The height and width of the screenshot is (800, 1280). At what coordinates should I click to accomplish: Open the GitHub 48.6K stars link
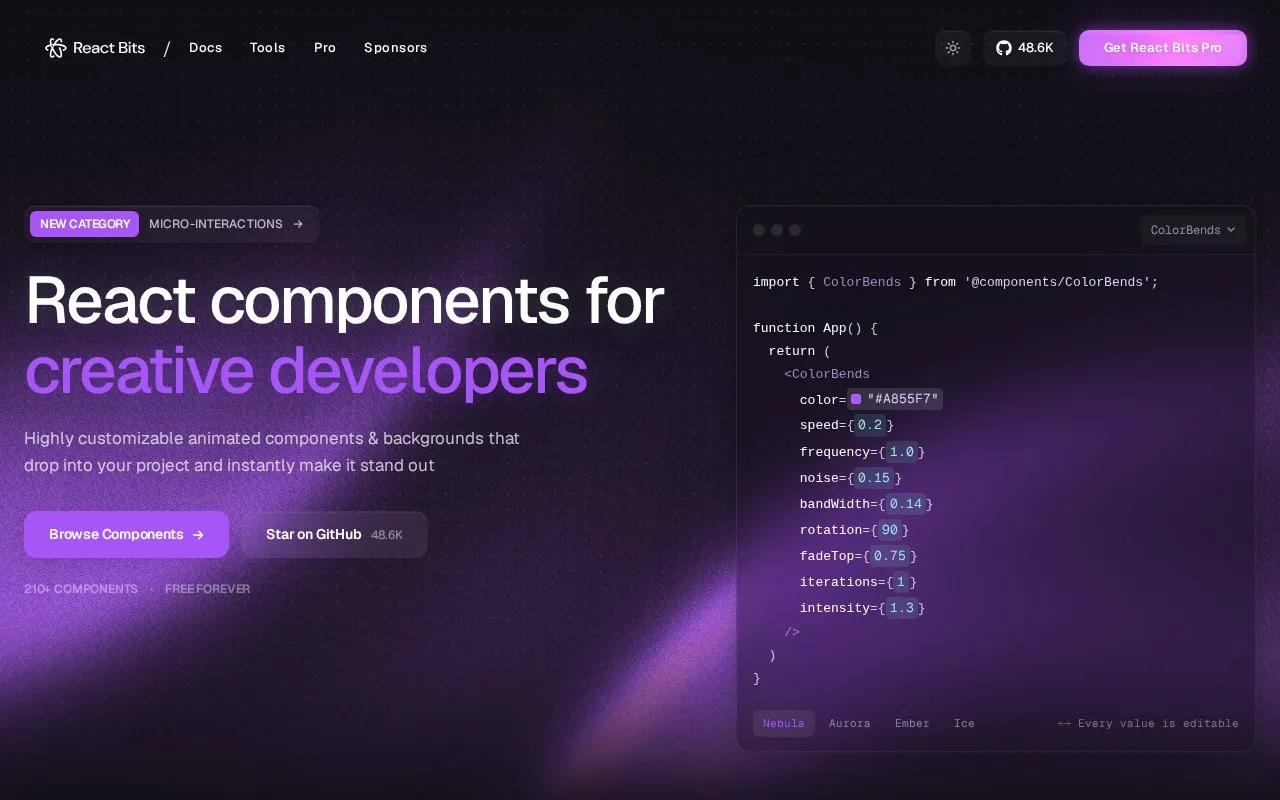coord(1025,48)
